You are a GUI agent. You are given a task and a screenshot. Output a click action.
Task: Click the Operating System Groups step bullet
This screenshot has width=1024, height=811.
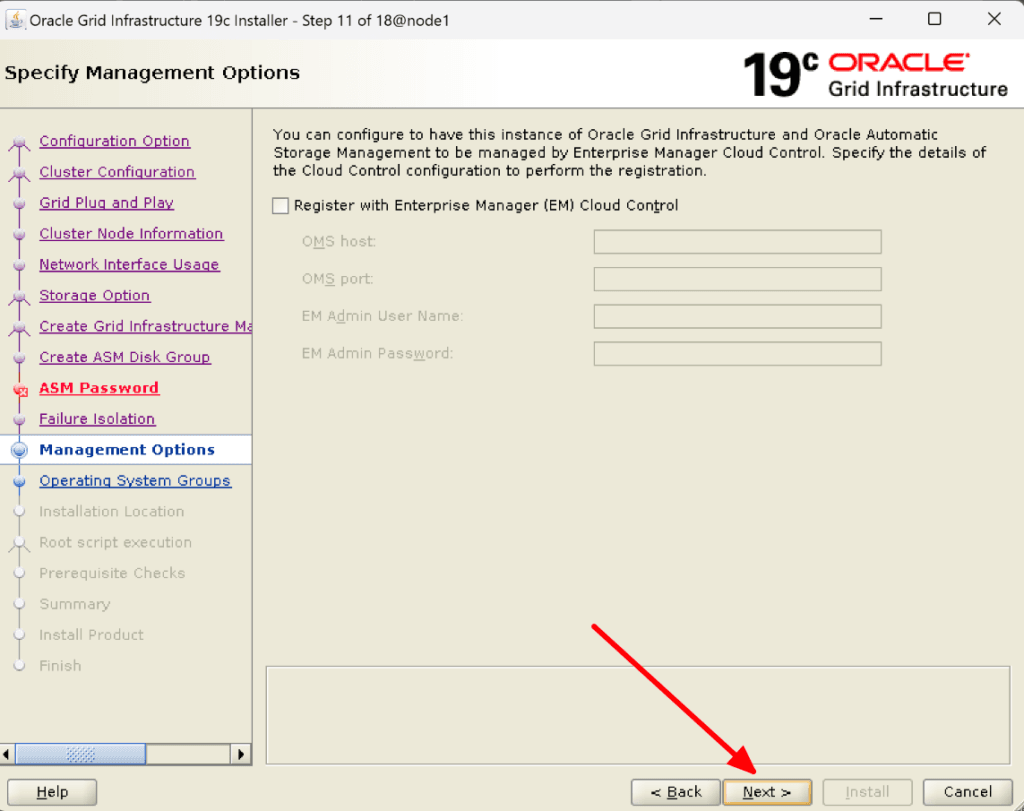coord(20,481)
